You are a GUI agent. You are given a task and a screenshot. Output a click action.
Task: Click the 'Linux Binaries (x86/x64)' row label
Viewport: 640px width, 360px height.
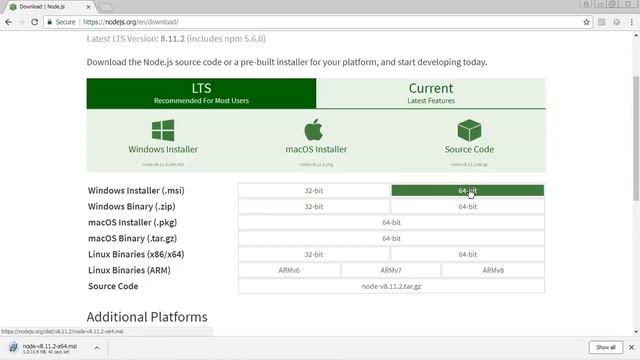pyautogui.click(x=136, y=254)
